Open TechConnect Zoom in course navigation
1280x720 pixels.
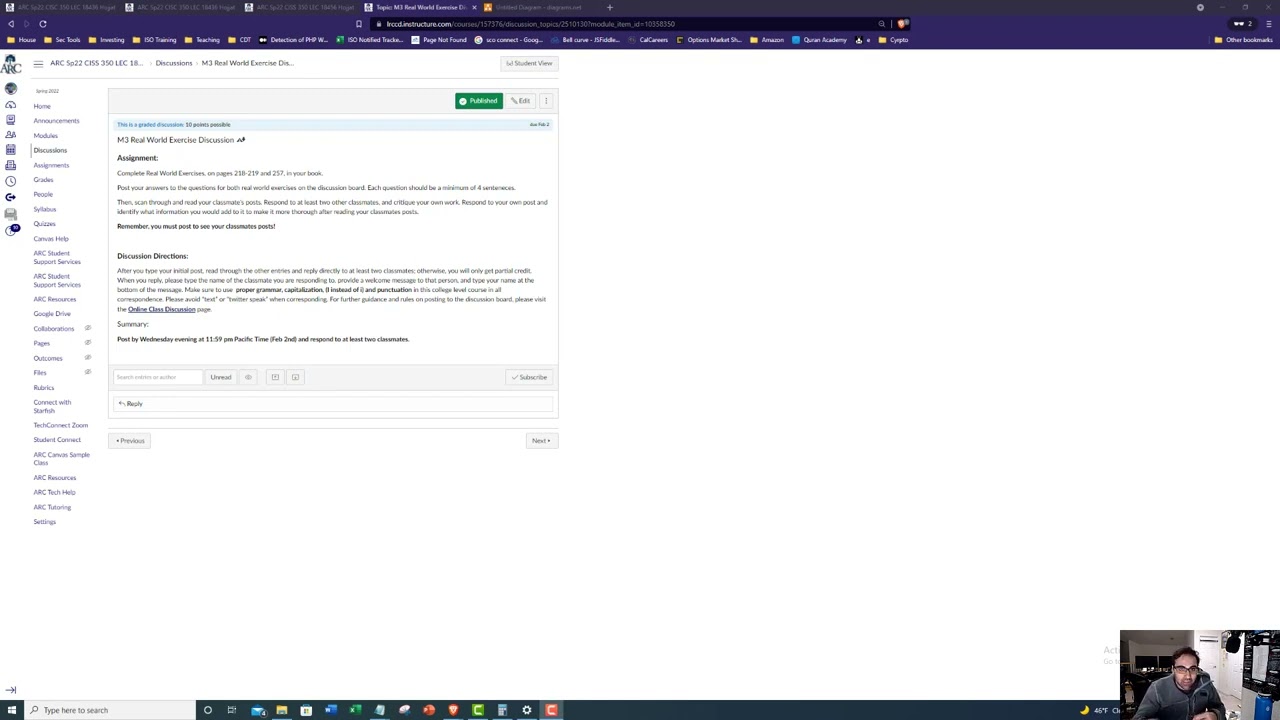tap(60, 425)
